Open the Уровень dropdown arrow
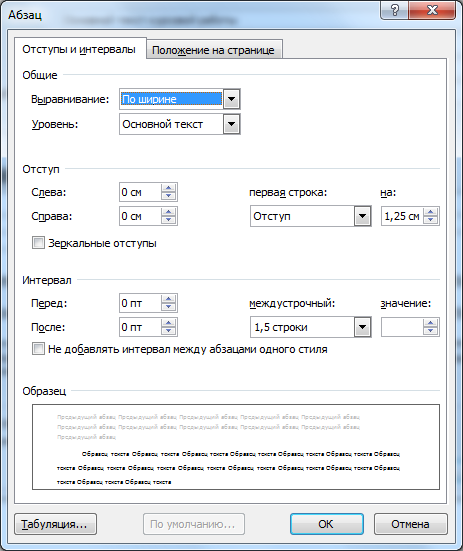 coord(232,124)
